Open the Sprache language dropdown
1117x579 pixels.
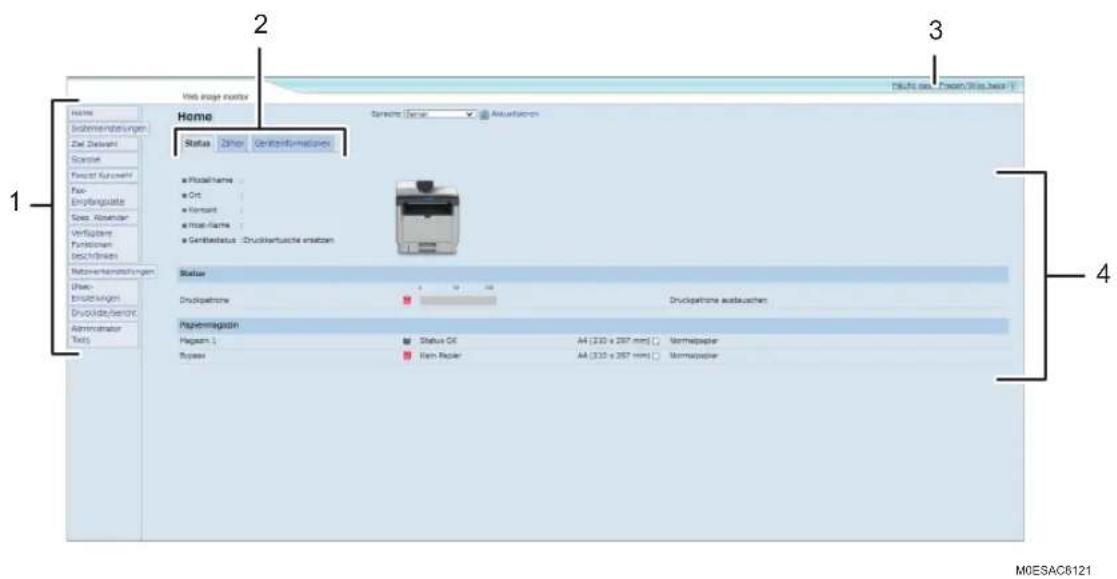pyautogui.click(x=439, y=114)
